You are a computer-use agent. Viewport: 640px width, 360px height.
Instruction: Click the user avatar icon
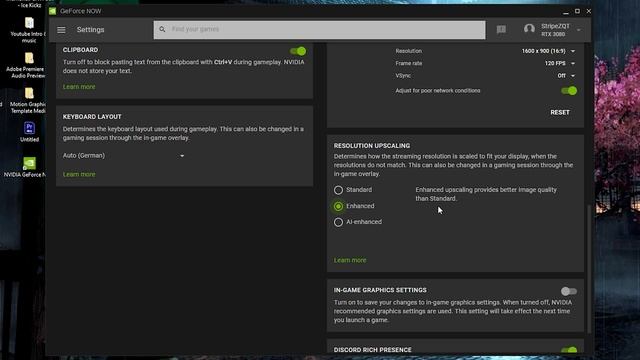[x=529, y=29]
